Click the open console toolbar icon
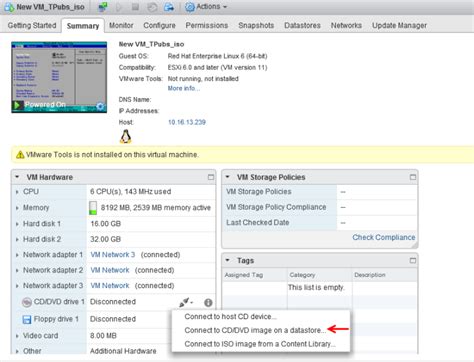The width and height of the screenshot is (474, 362). pyautogui.click(x=103, y=7)
